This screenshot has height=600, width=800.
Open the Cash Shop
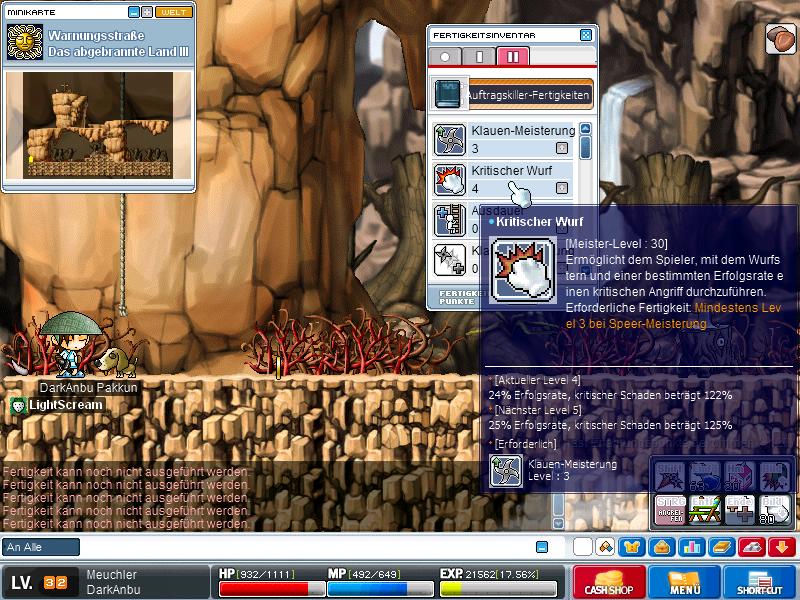point(608,582)
